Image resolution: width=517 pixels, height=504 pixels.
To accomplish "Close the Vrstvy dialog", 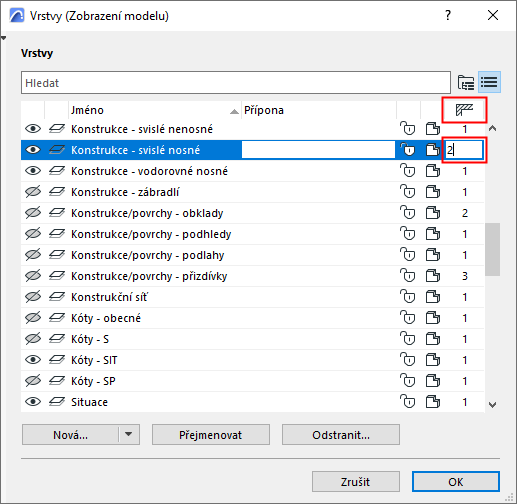I will click(493, 15).
